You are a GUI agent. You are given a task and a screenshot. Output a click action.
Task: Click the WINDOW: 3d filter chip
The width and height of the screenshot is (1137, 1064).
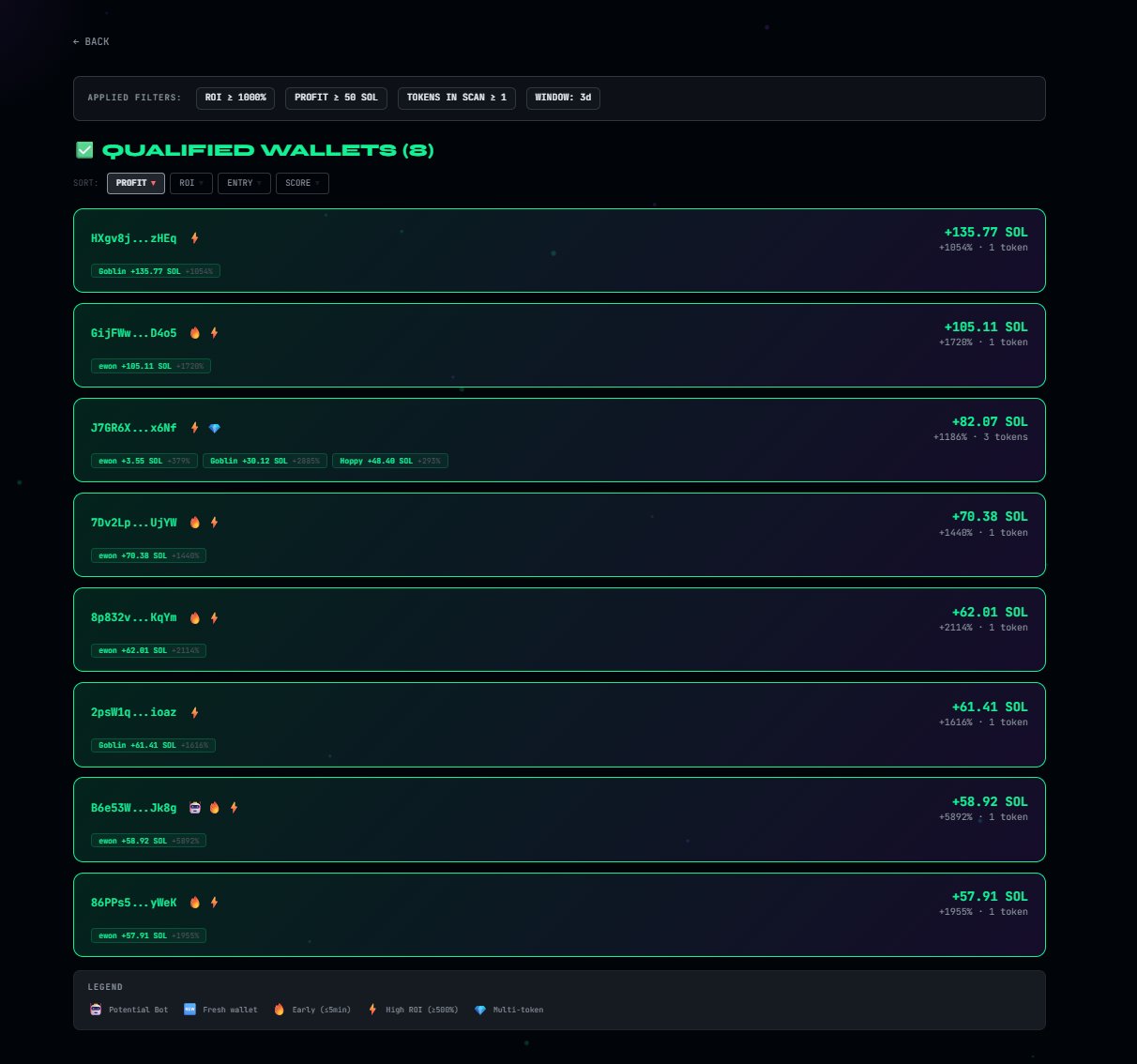(x=563, y=98)
